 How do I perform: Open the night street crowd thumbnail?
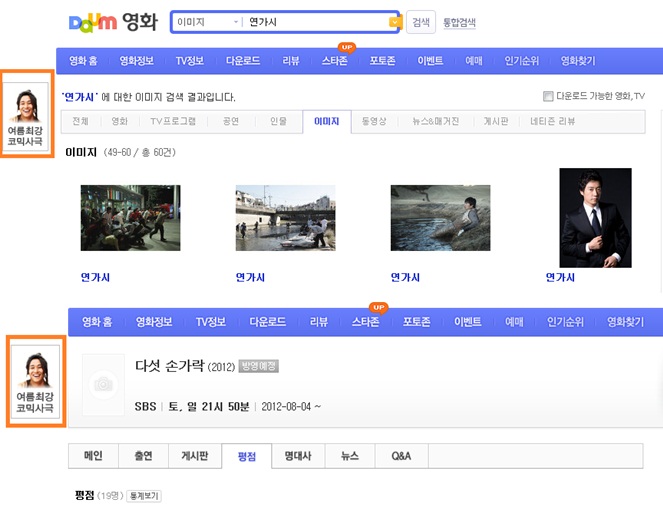click(x=131, y=218)
